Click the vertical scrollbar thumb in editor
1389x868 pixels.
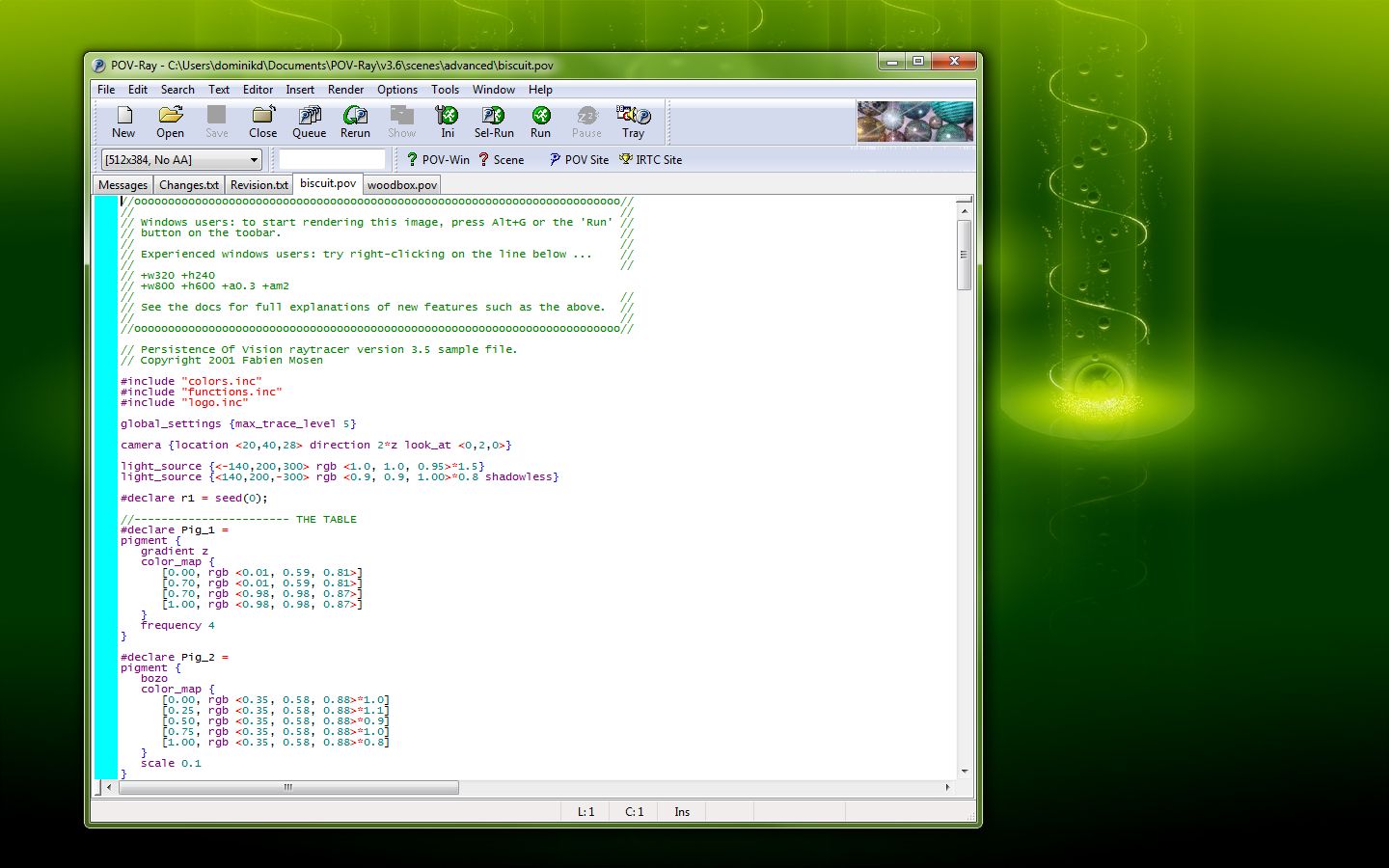coord(964,255)
